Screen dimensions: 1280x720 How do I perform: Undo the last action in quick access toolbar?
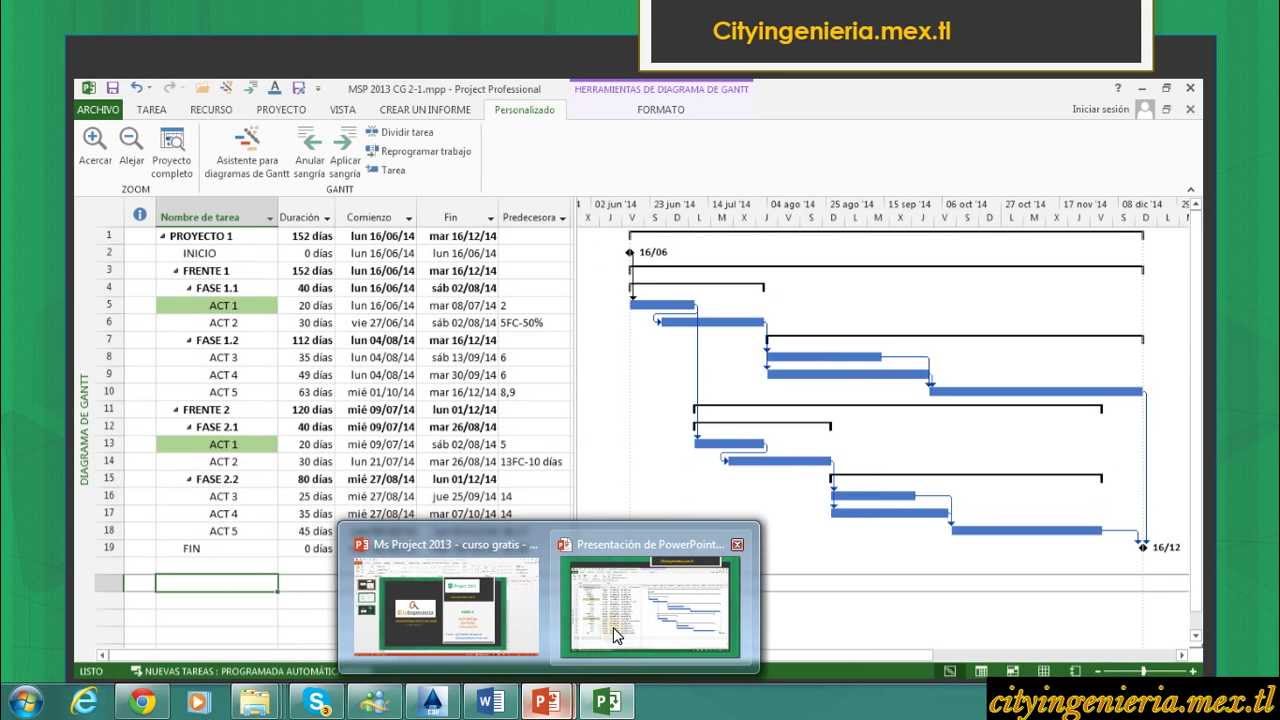pyautogui.click(x=136, y=88)
